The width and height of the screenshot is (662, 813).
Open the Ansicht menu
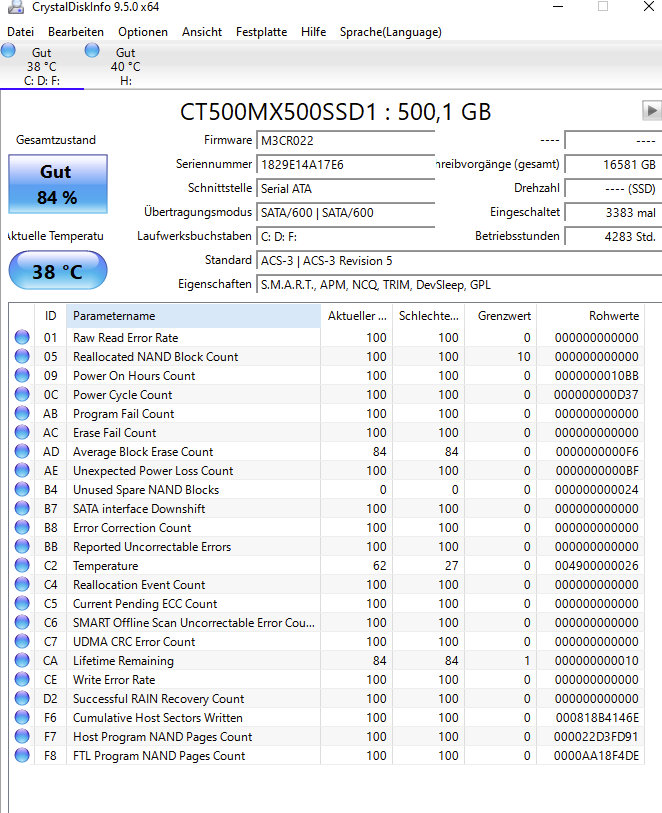[202, 32]
